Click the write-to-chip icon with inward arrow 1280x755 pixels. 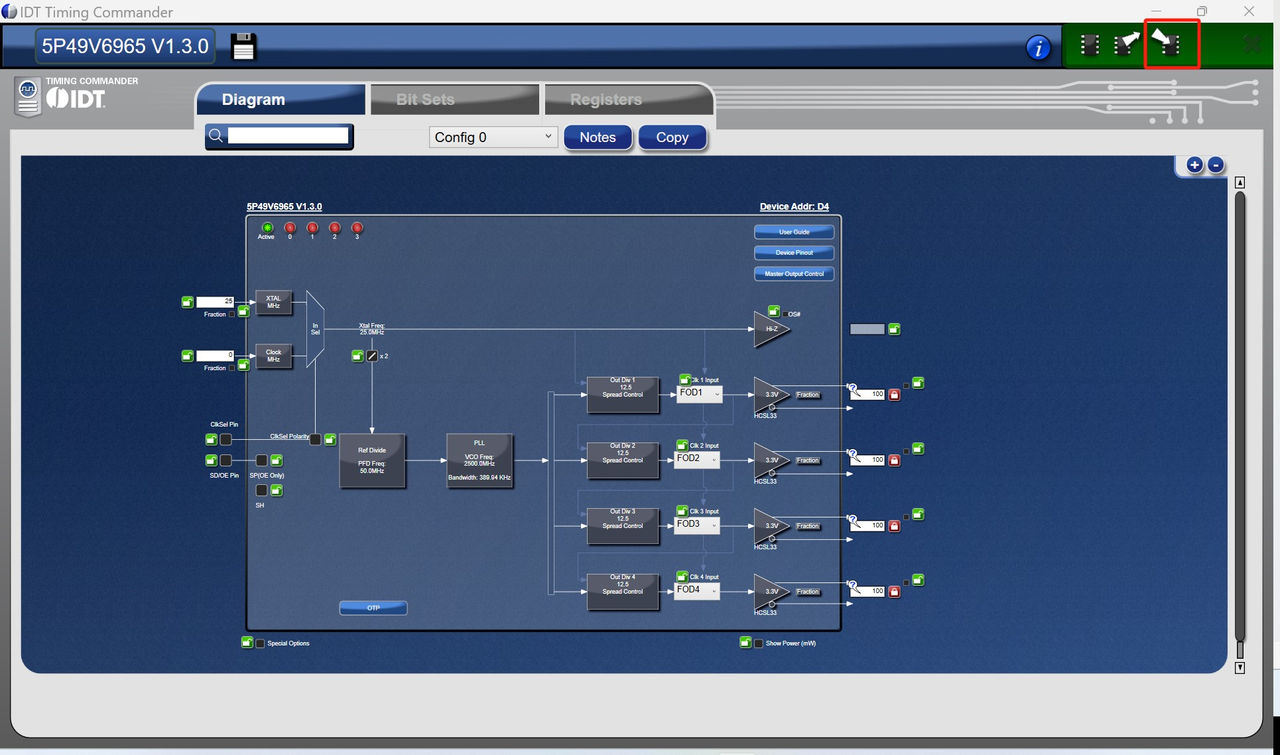click(x=1166, y=43)
